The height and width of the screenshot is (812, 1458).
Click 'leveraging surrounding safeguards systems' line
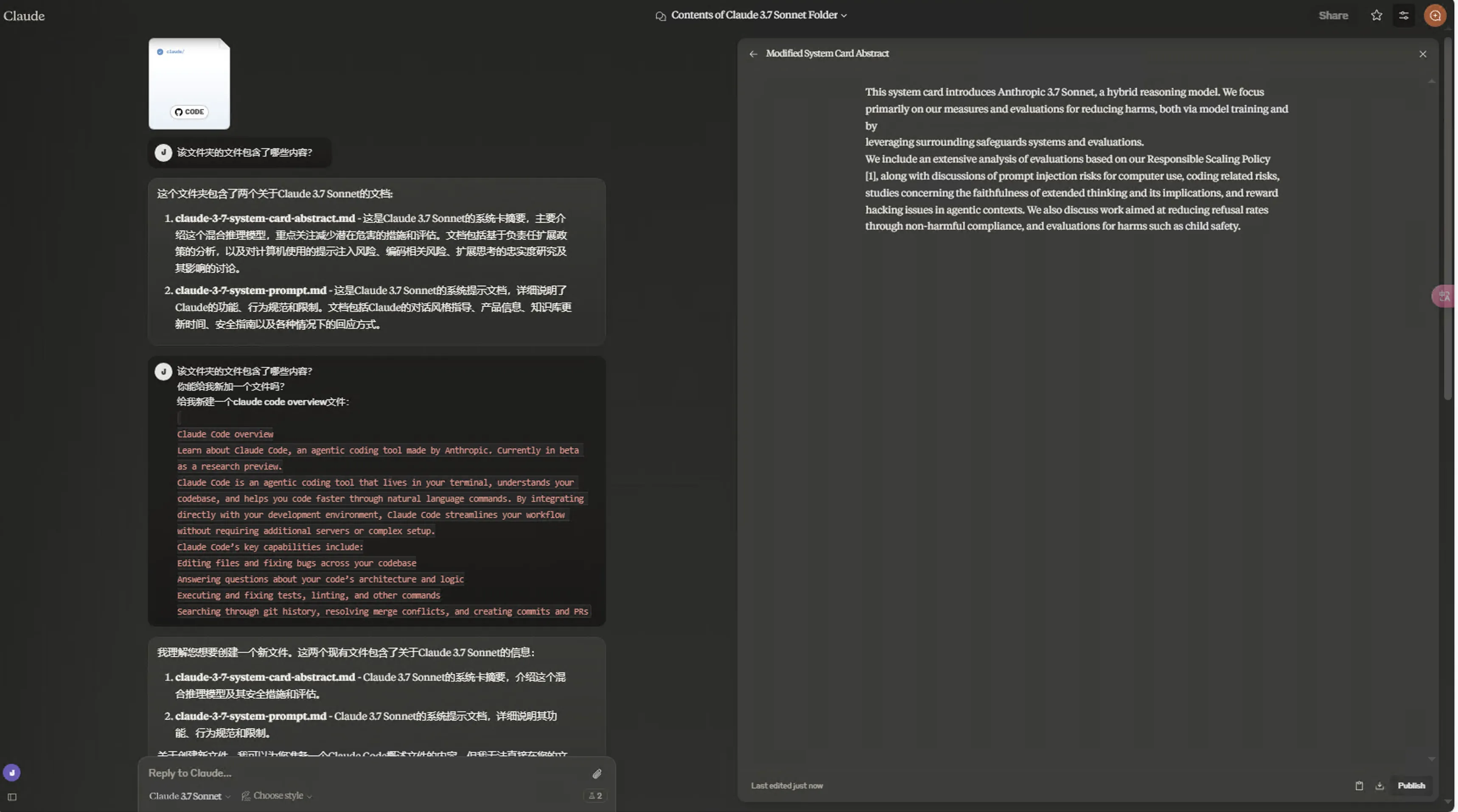coord(1004,142)
